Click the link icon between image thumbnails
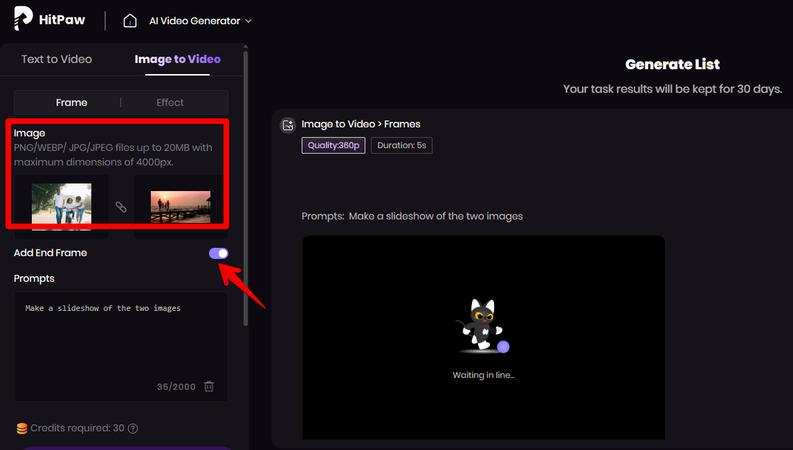The width and height of the screenshot is (793, 450). (121, 207)
